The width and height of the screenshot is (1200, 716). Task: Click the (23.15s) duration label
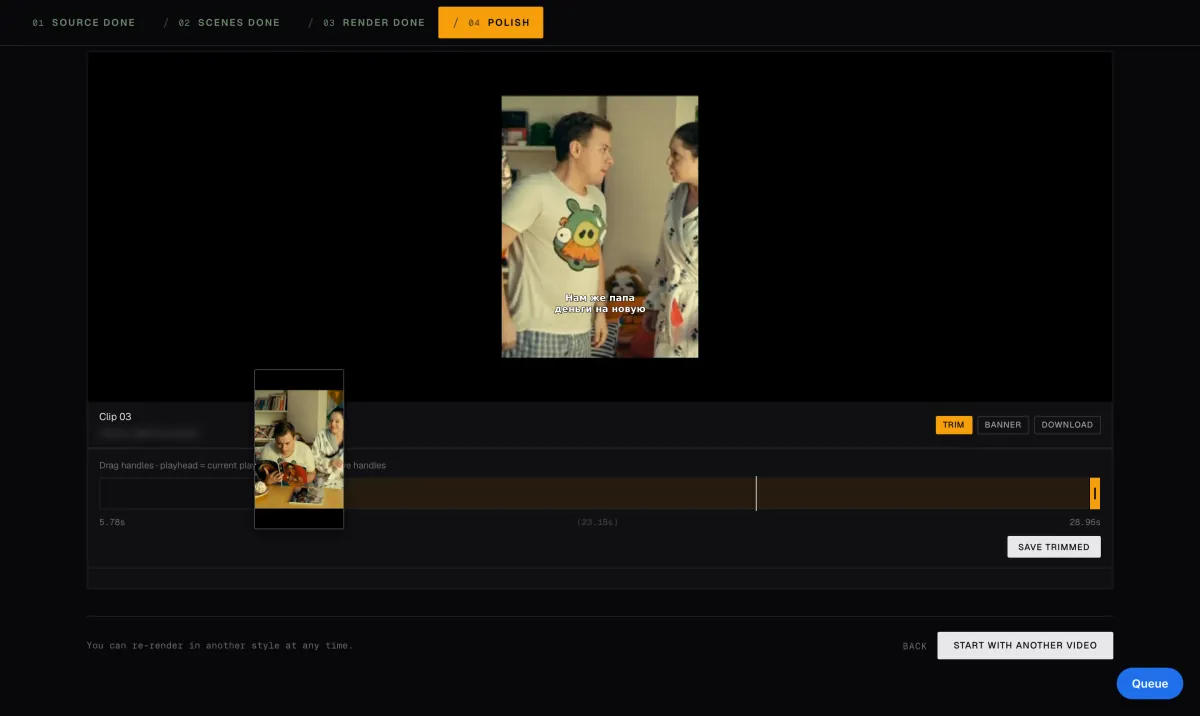598,523
